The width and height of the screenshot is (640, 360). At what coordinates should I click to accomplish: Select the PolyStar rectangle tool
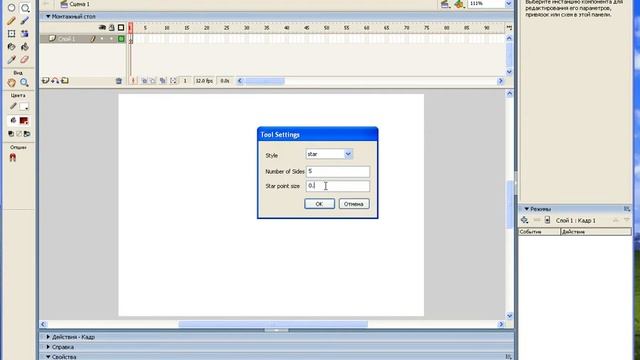click(25, 8)
